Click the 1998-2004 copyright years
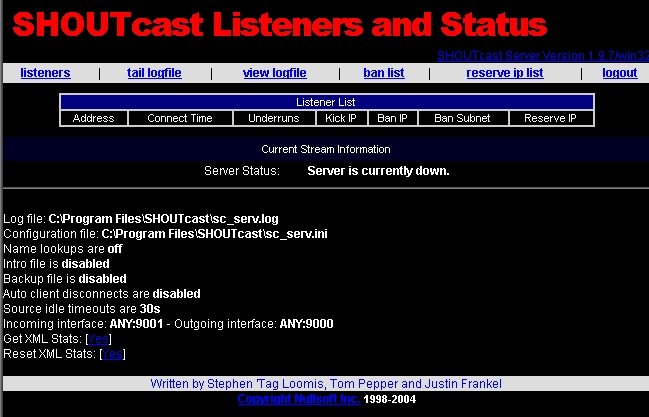The width and height of the screenshot is (649, 417). click(x=390, y=399)
